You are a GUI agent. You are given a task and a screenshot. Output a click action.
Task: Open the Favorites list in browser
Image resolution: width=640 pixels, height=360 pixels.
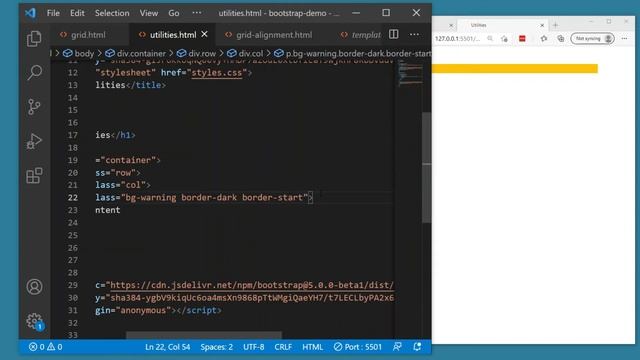(544, 38)
